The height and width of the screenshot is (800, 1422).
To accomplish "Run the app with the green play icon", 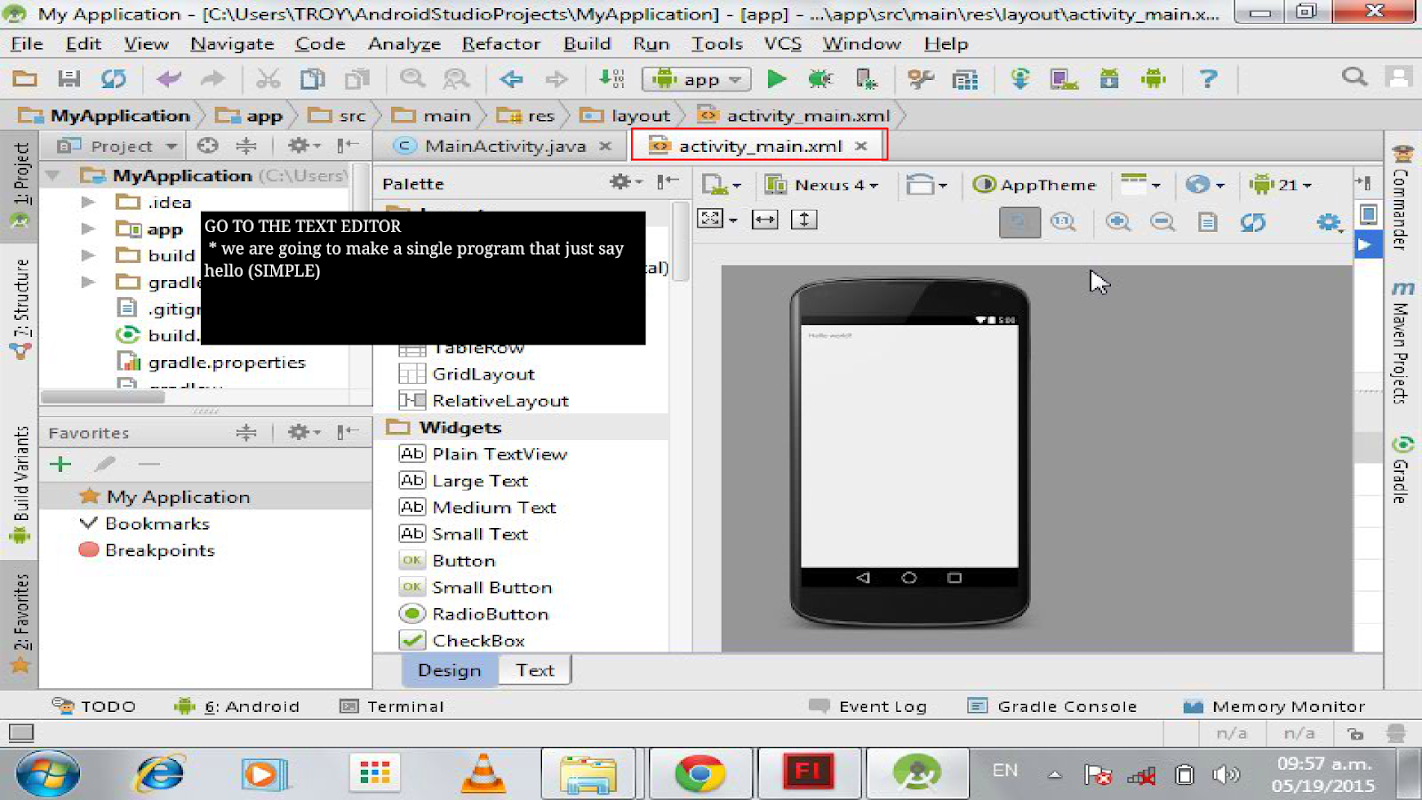I will pos(776,79).
